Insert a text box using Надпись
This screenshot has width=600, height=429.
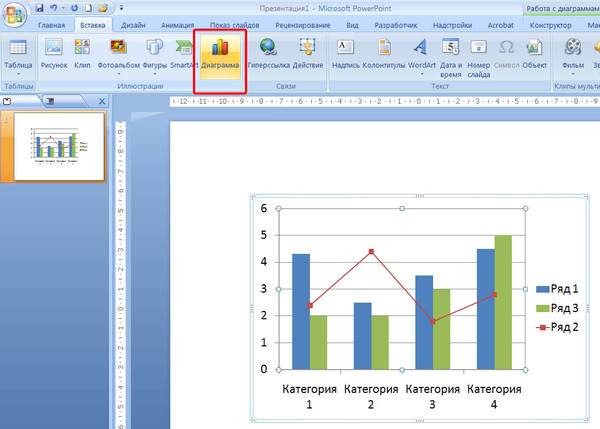point(343,55)
